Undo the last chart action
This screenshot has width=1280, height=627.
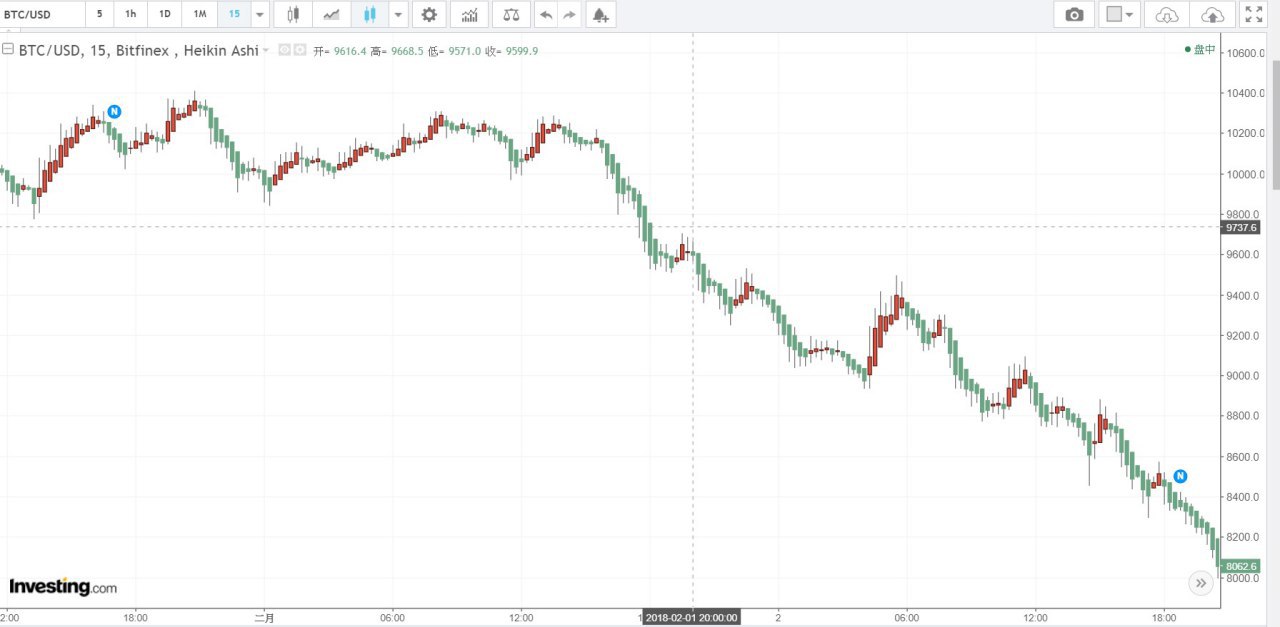click(x=545, y=15)
